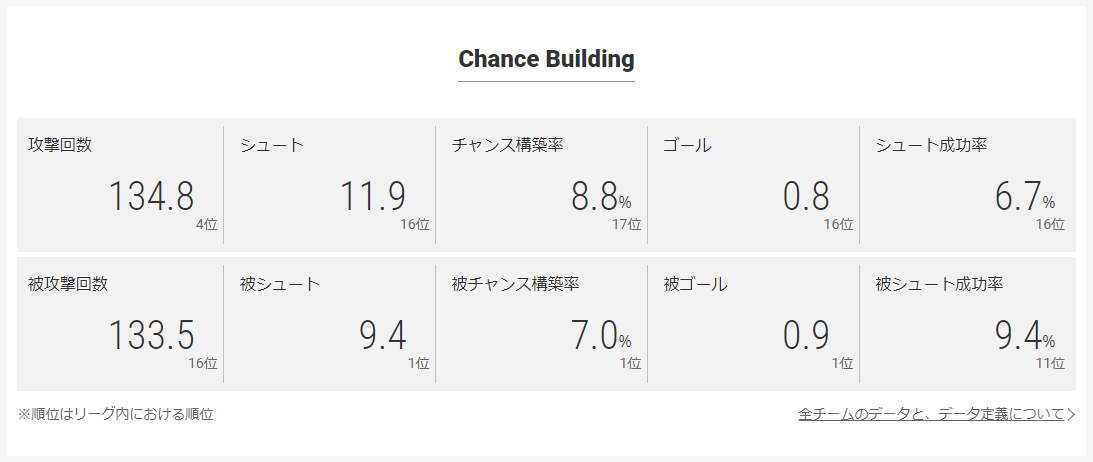Screen dimensions: 1093x462
Task: Click the ゴール 0.8 stat cell
Action: 754,185
